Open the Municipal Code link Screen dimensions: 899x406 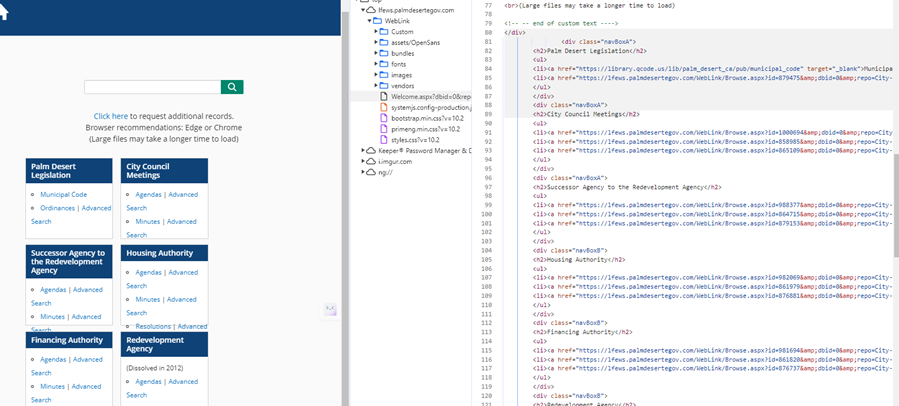63,194
